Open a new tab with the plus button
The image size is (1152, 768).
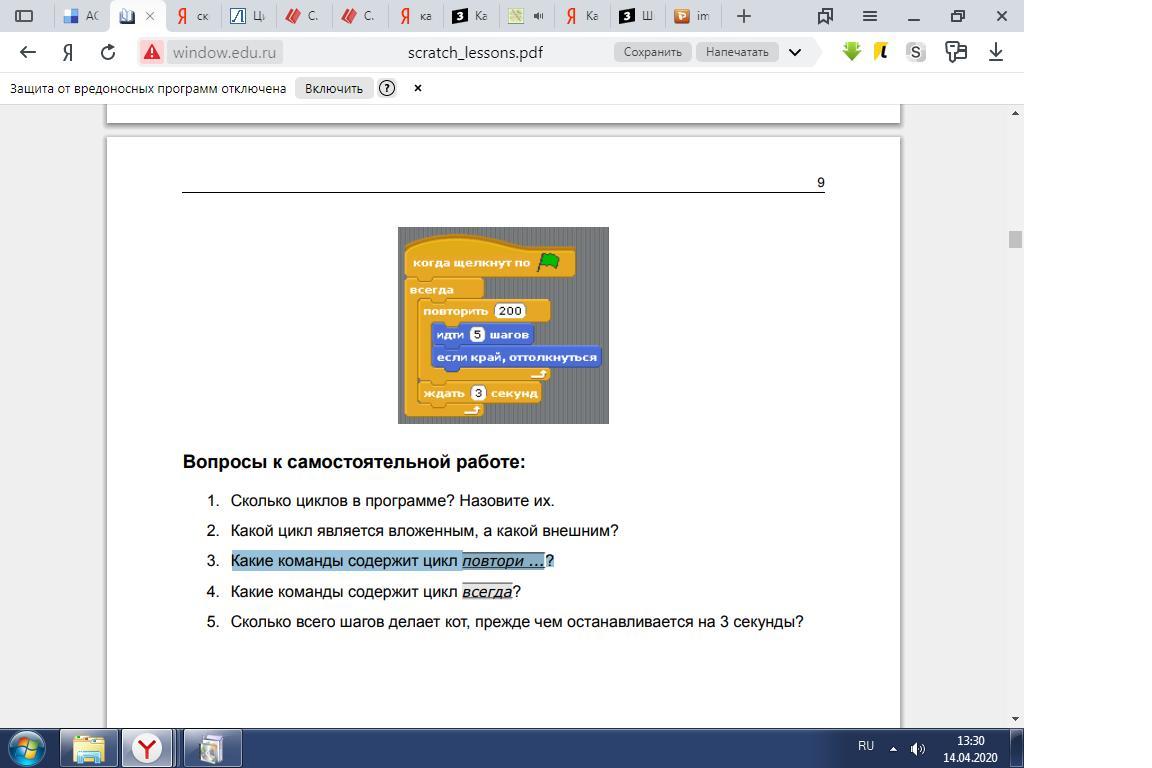tap(744, 16)
